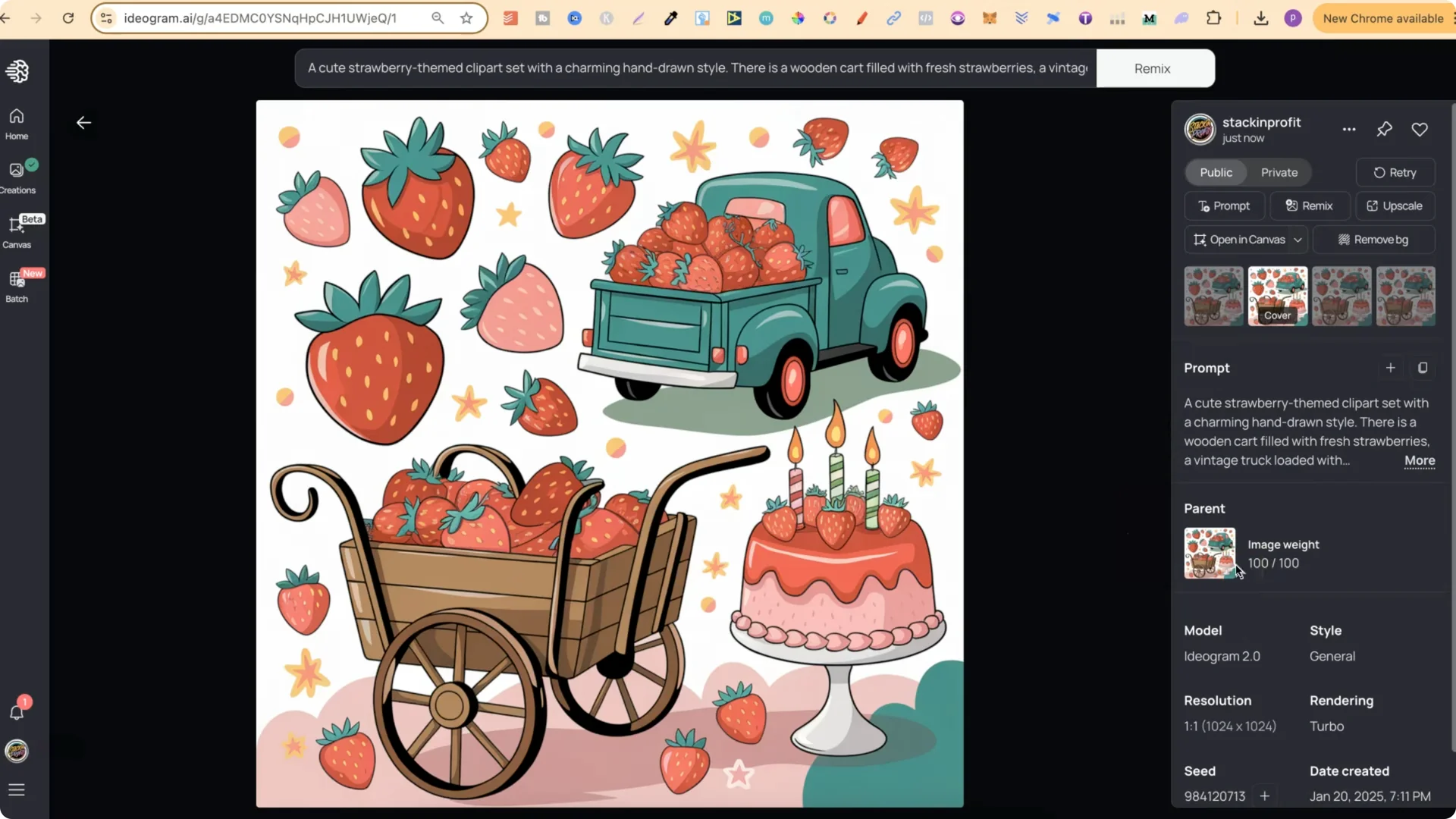The width and height of the screenshot is (1456, 819).
Task: Pin this generation with pin icon
Action: [1384, 130]
